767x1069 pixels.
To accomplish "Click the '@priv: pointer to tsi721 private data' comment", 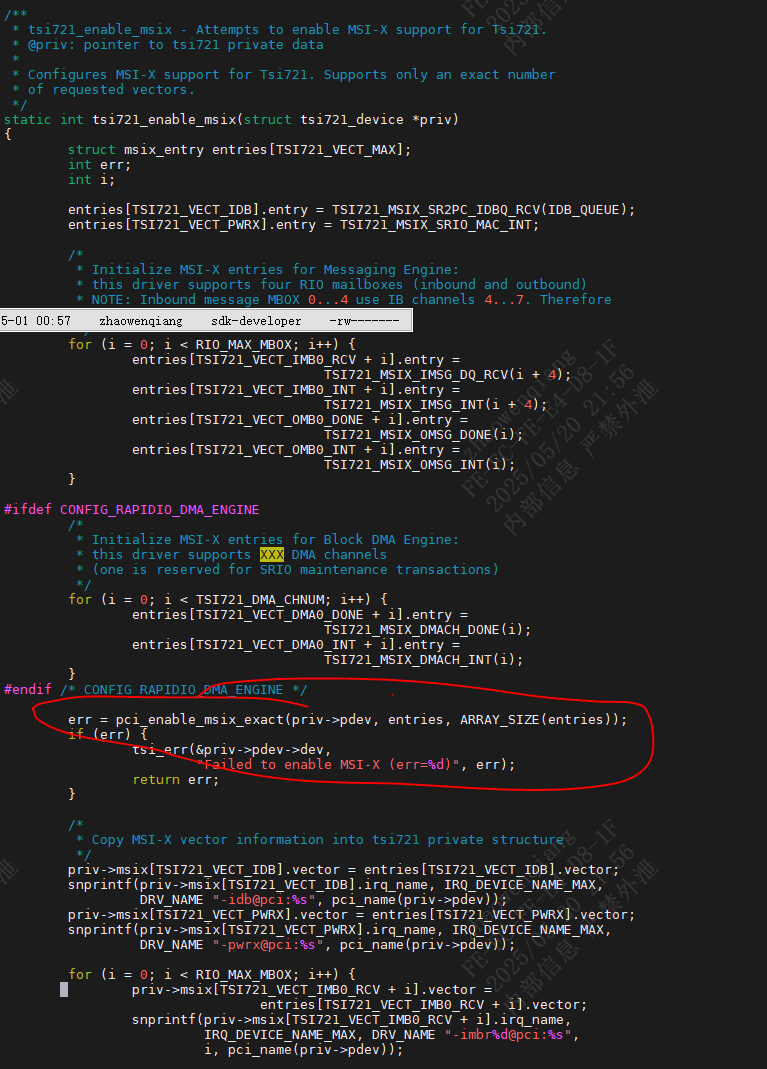I will pyautogui.click(x=176, y=44).
